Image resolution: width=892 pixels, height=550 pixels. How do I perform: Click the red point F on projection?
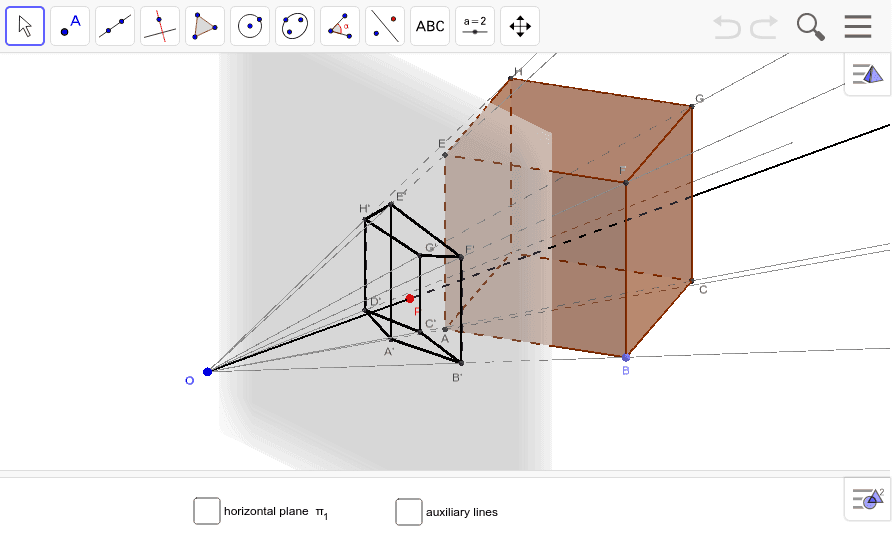pyautogui.click(x=410, y=299)
